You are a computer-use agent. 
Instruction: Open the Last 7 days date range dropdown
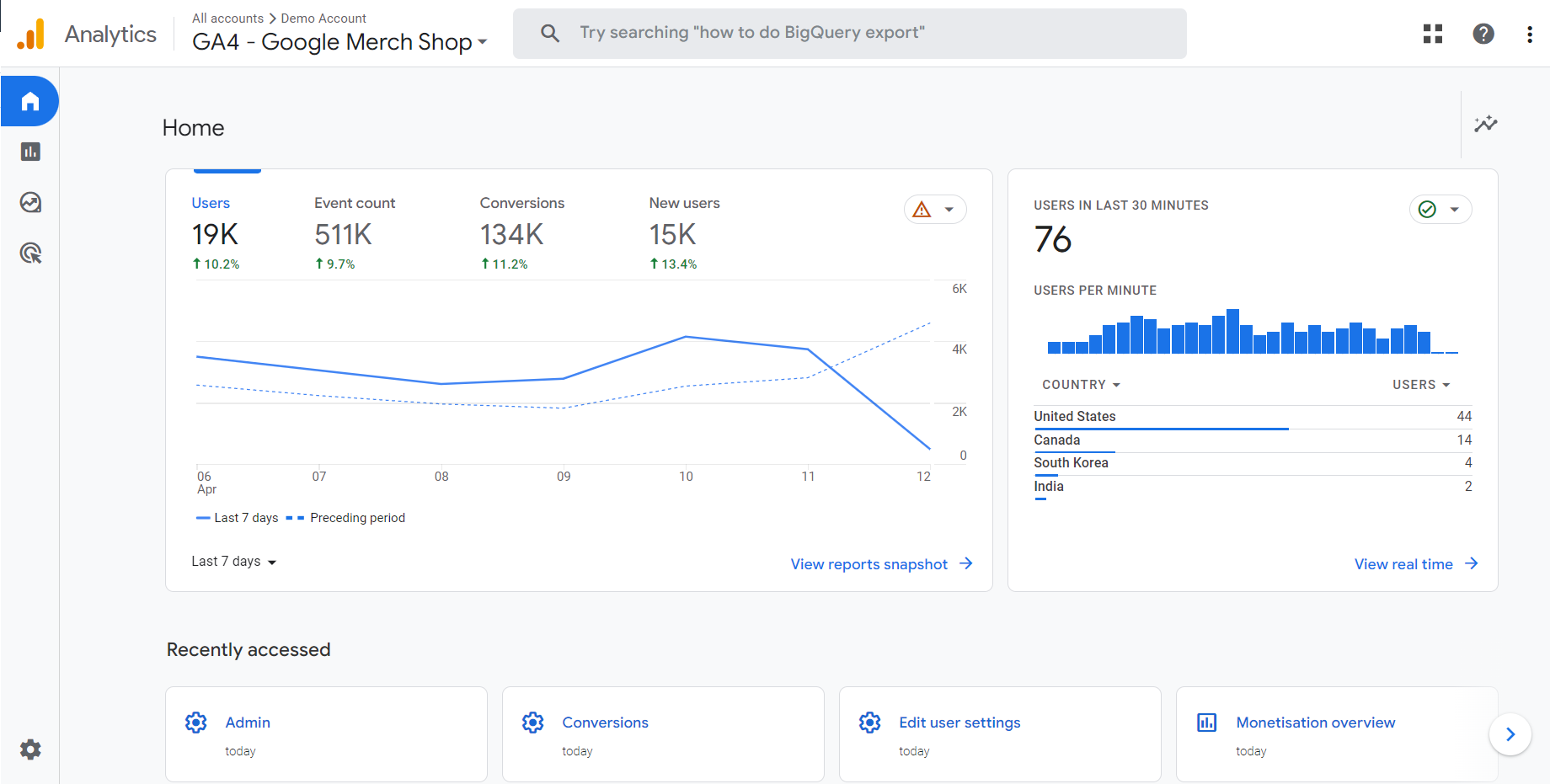(233, 562)
